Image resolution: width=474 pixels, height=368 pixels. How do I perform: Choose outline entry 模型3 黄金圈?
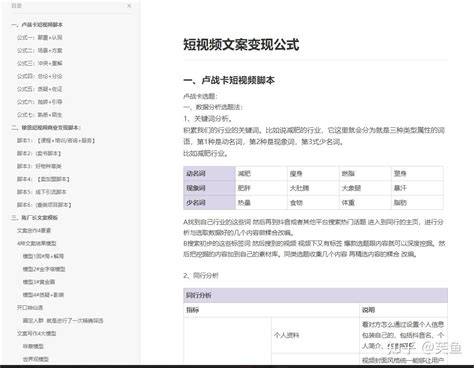(x=39, y=282)
